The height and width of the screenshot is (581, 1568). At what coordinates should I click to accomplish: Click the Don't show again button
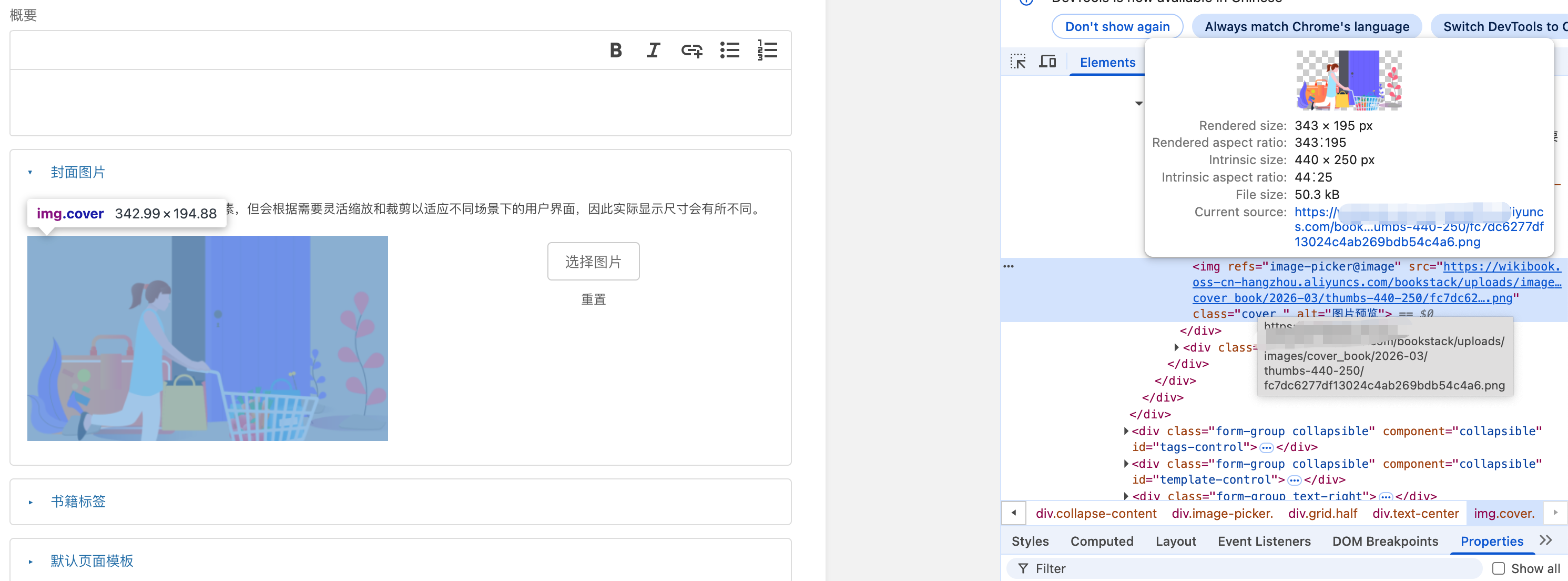point(1117,27)
